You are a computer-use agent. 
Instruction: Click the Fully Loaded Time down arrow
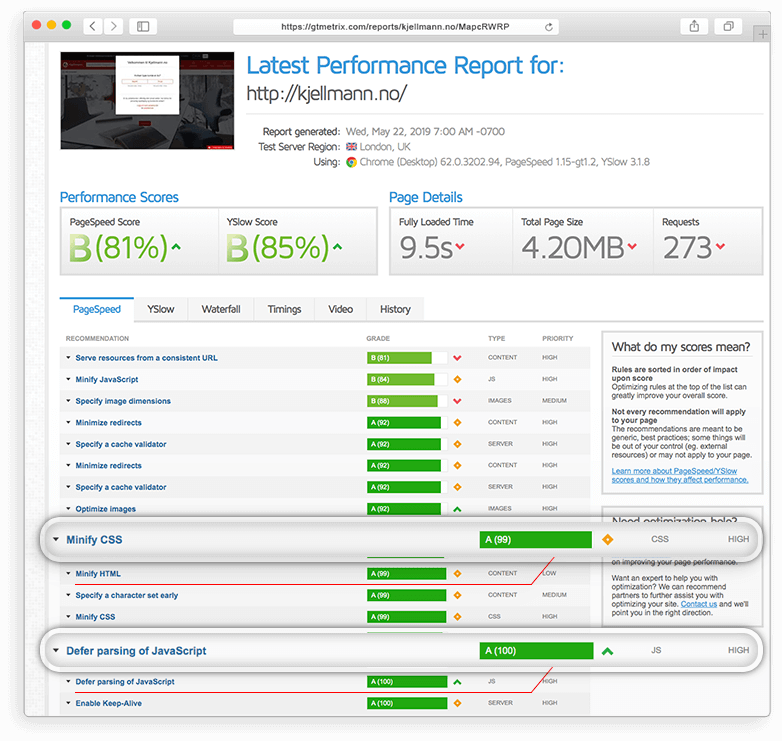tap(460, 246)
